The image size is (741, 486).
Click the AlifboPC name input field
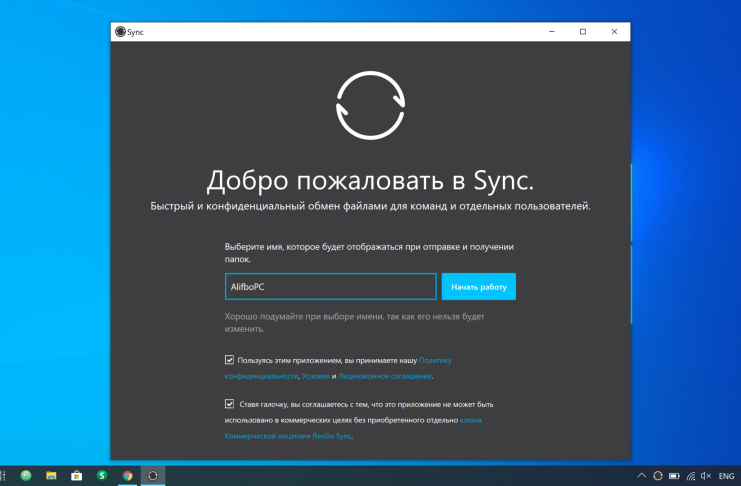coord(331,286)
